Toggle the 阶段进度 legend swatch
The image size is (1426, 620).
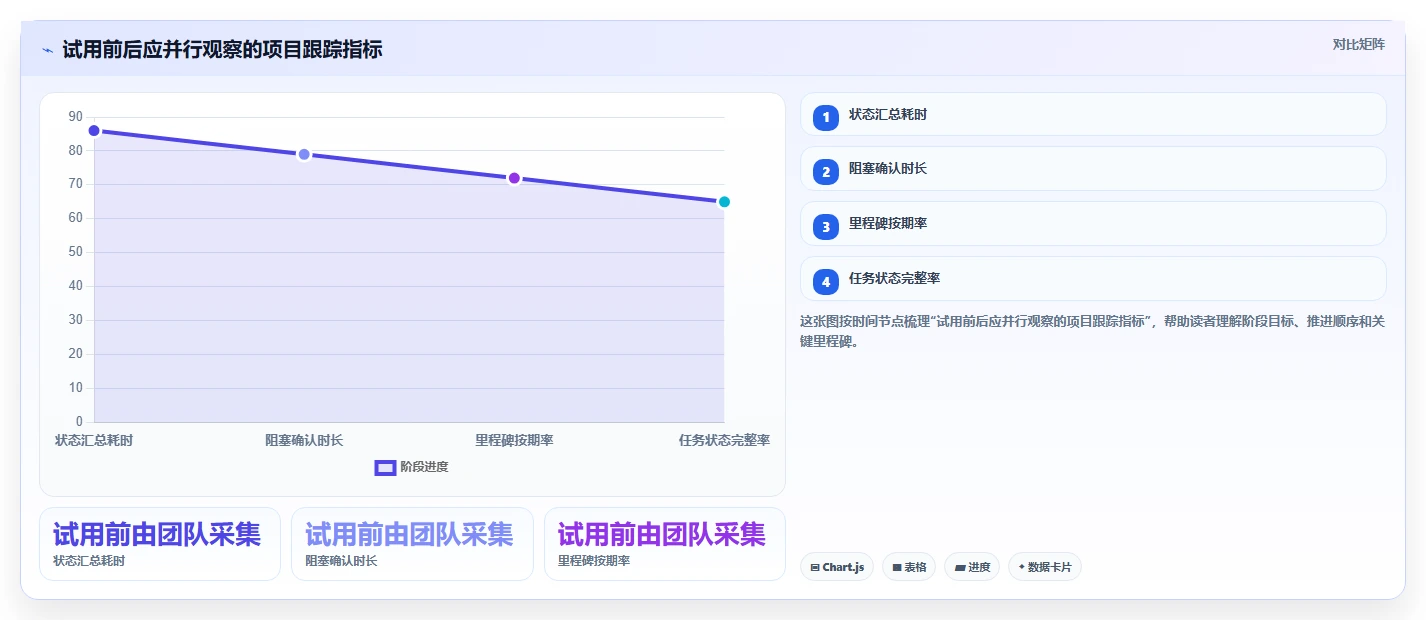coord(385,467)
